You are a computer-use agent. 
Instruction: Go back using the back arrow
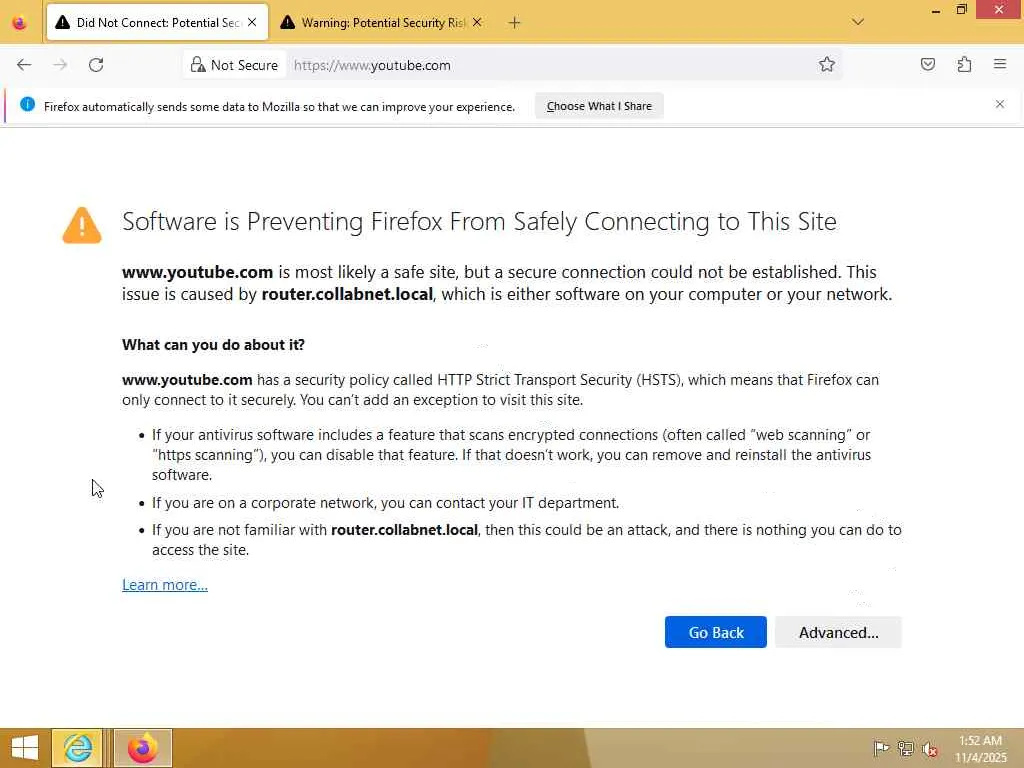(x=24, y=65)
